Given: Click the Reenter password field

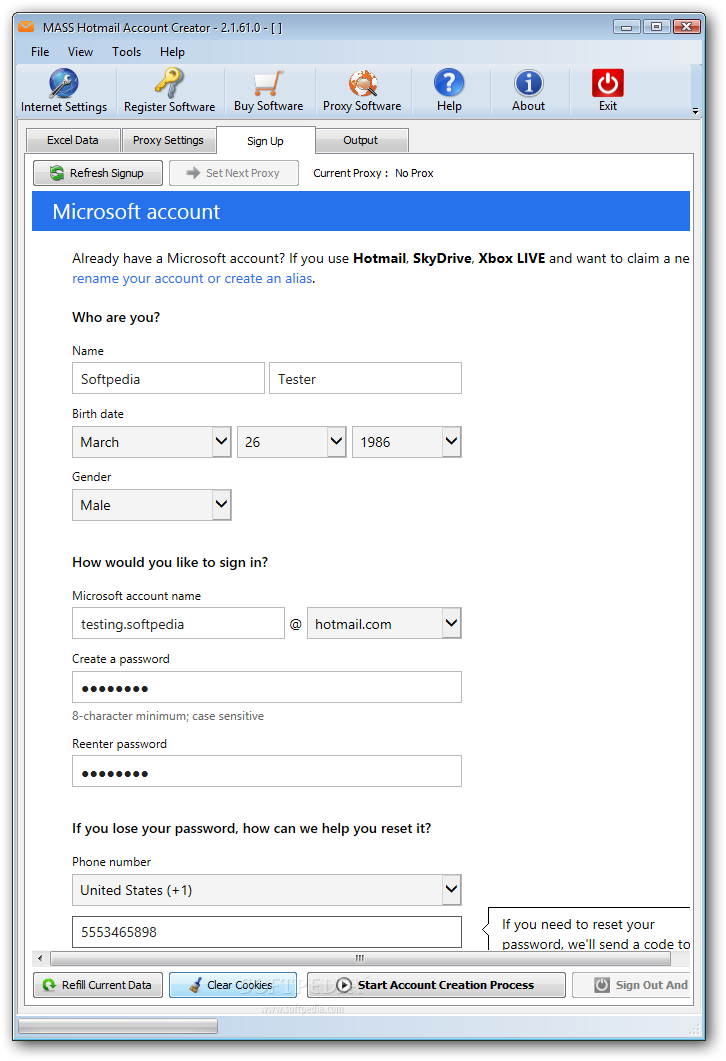Looking at the screenshot, I should click(x=267, y=771).
